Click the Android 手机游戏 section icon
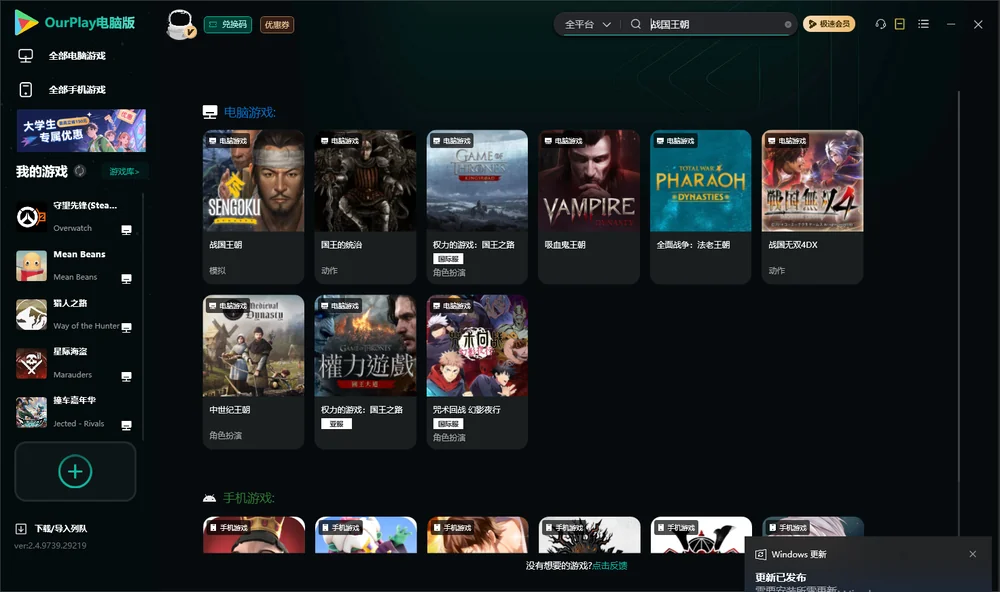Viewport: 1000px width, 592px height. coord(209,498)
